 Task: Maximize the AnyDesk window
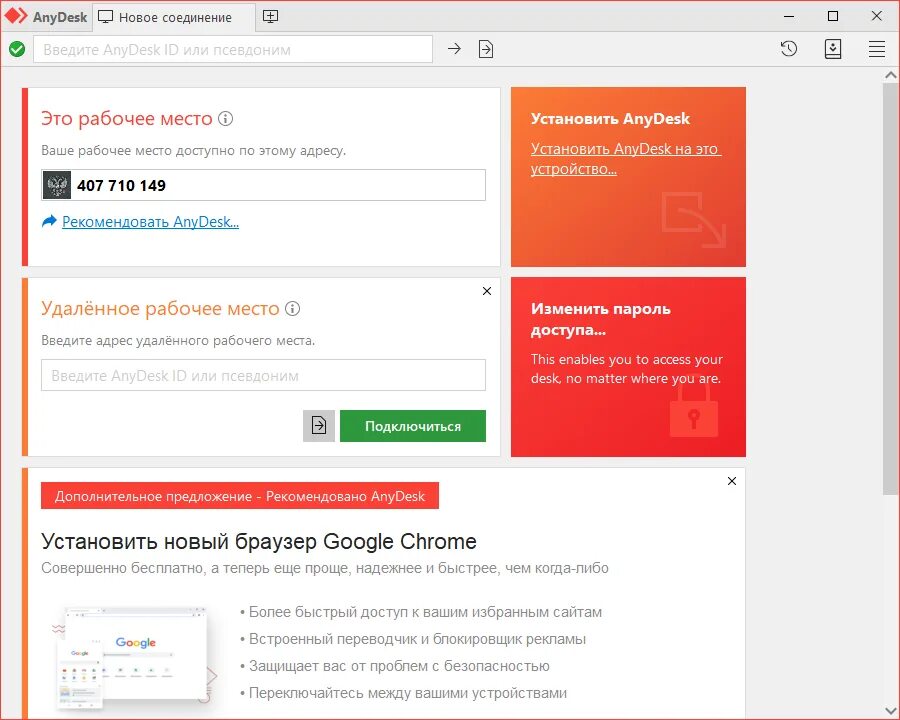coord(833,17)
